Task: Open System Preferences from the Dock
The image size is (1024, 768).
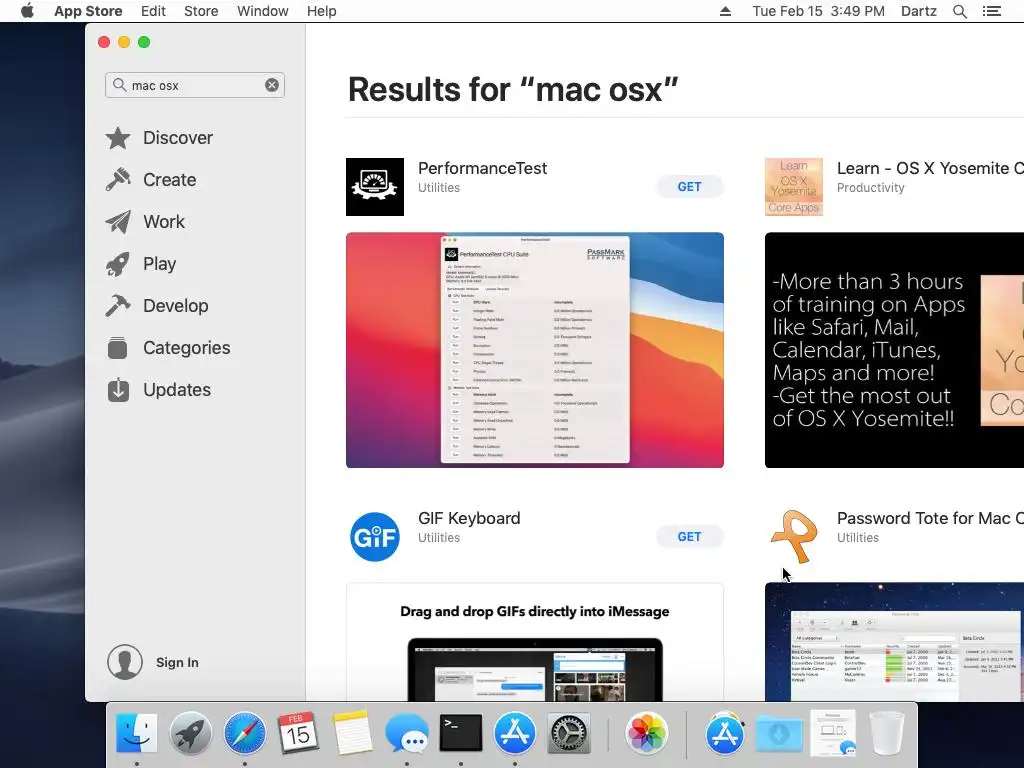Action: click(x=569, y=733)
